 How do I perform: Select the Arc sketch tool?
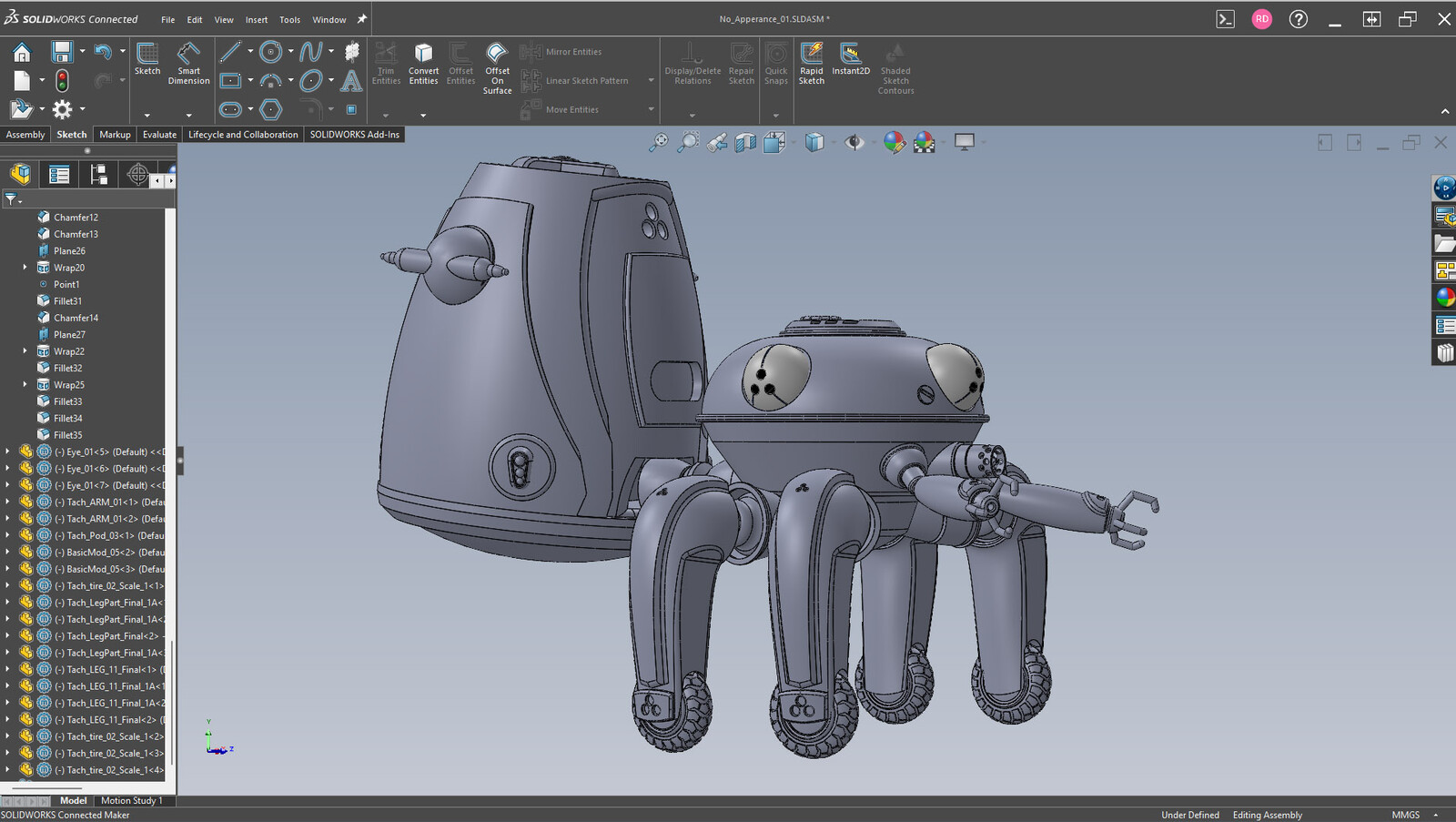pyautogui.click(x=270, y=81)
